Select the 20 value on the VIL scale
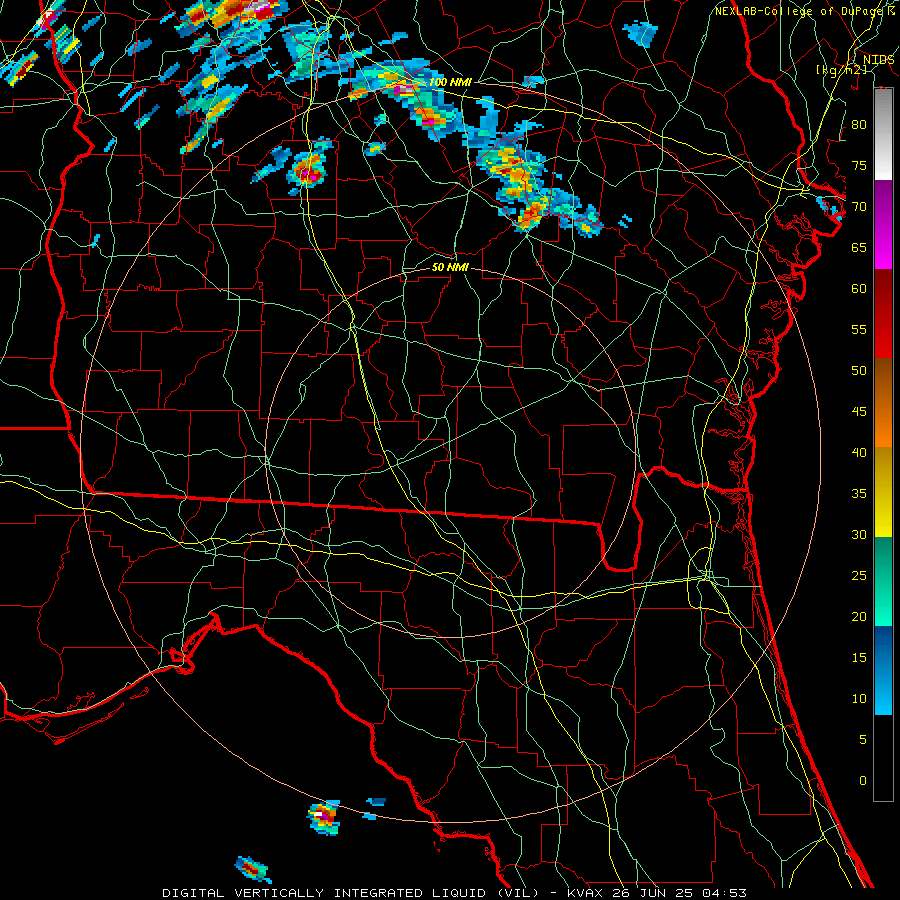Viewport: 900px width, 900px height. coord(859,616)
